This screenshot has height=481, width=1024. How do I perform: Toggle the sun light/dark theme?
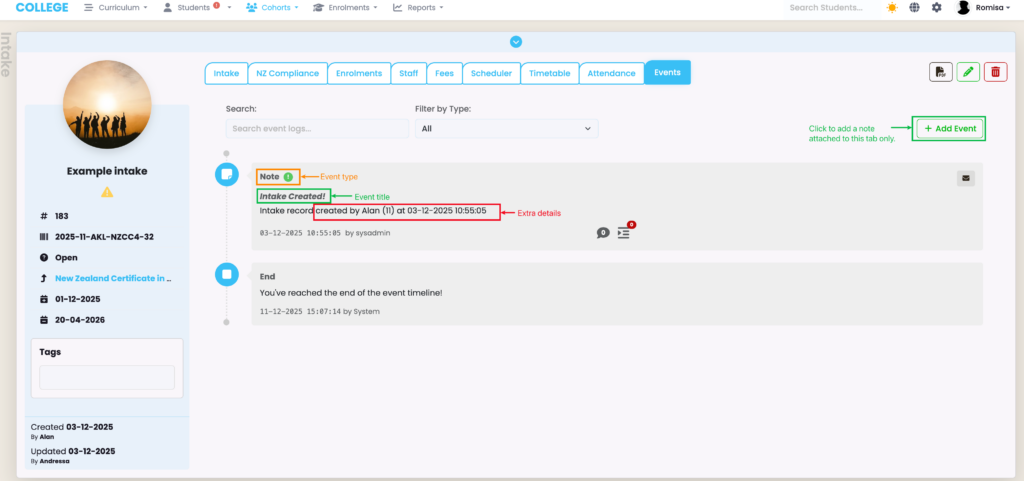pyautogui.click(x=891, y=8)
